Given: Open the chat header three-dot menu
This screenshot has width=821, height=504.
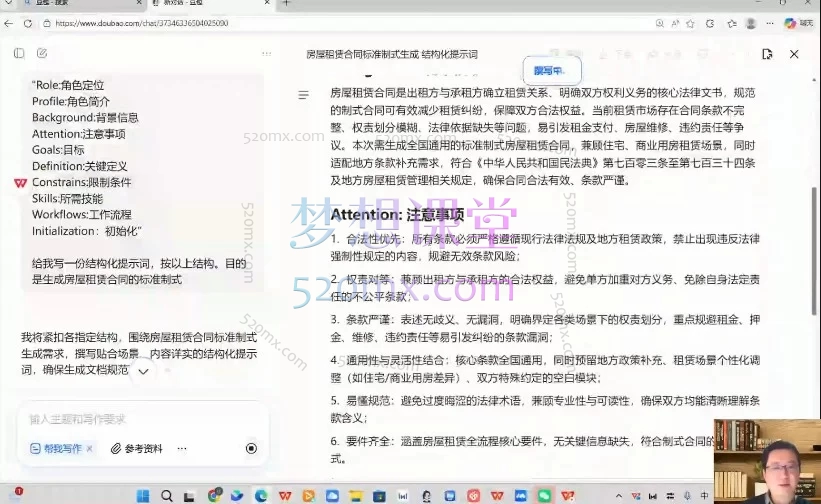Looking at the screenshot, I should pyautogui.click(x=267, y=53).
